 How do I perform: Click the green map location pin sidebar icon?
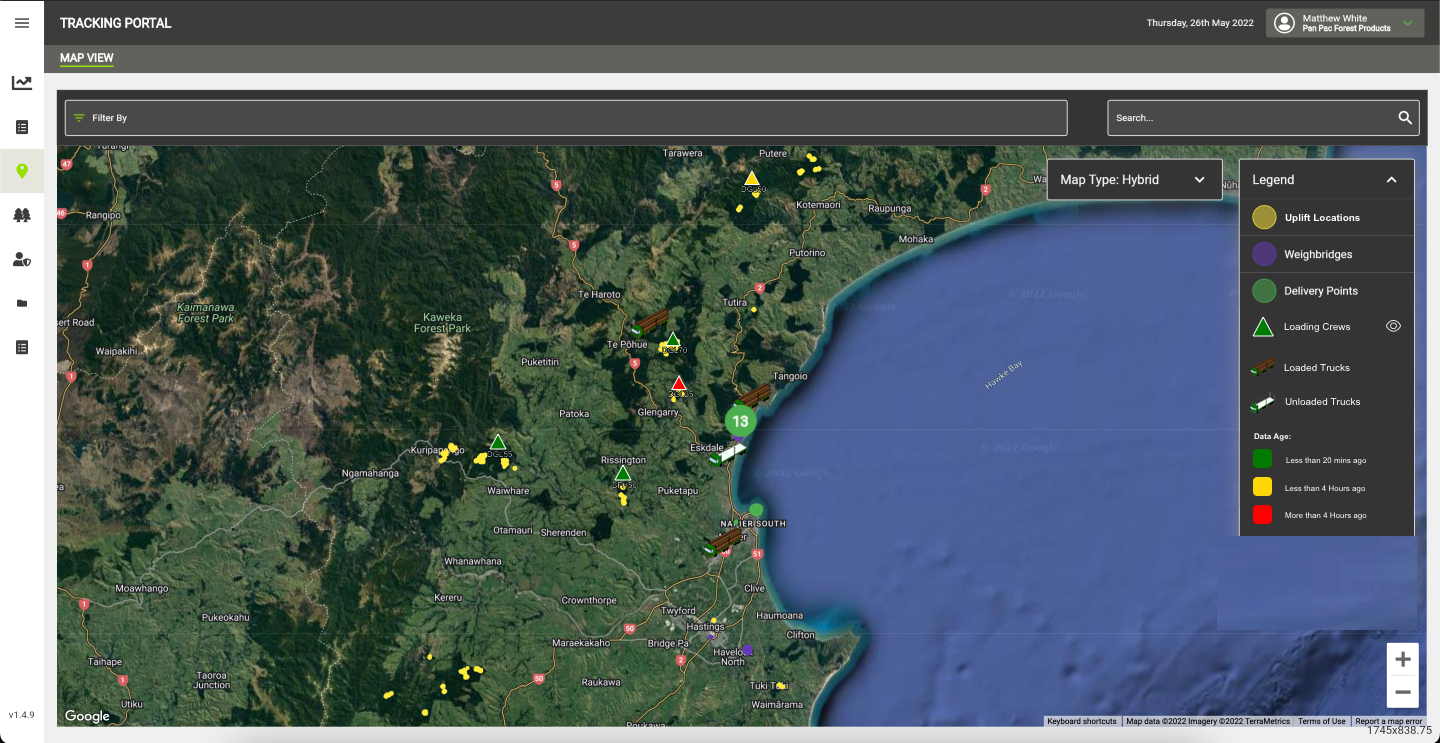[21, 171]
